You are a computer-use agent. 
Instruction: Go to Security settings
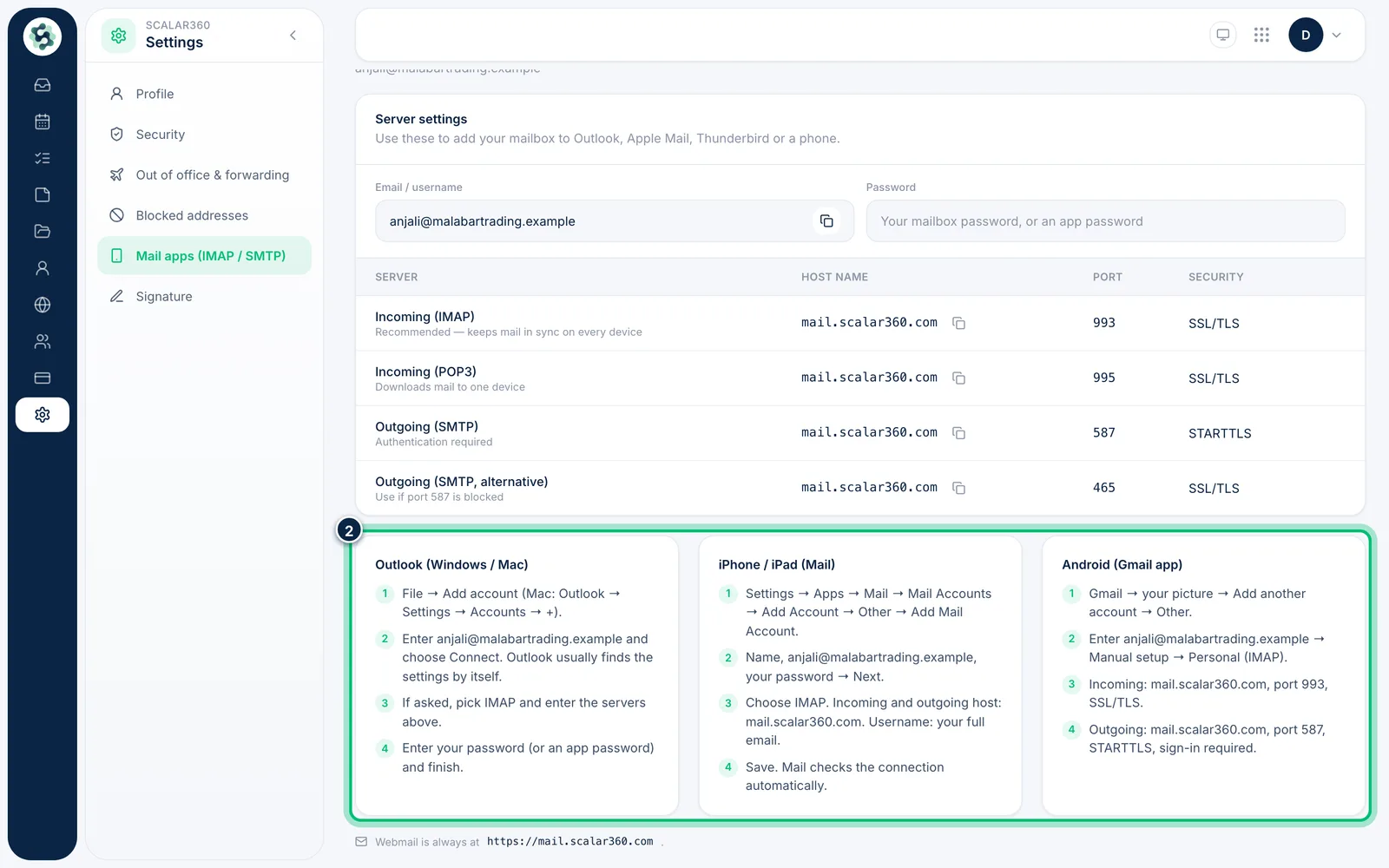204,135
